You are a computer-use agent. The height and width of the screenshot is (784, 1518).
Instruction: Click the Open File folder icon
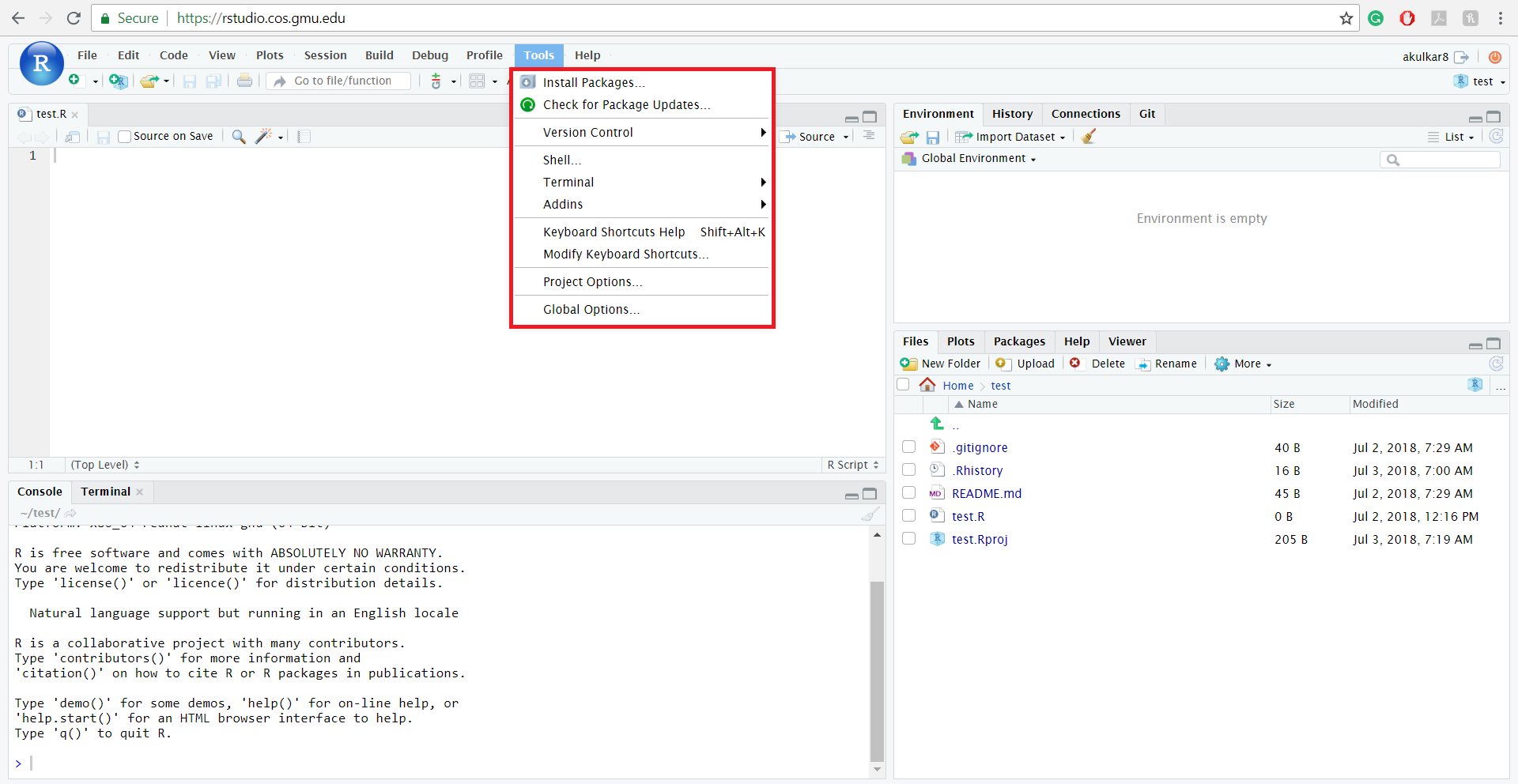pyautogui.click(x=149, y=81)
